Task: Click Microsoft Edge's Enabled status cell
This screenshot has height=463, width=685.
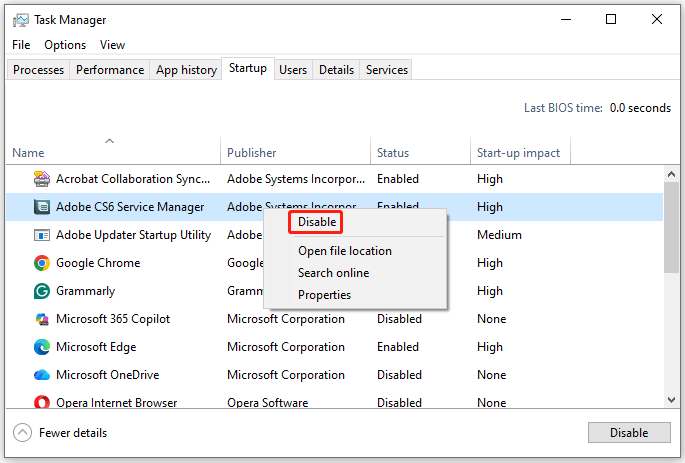Action: click(398, 347)
